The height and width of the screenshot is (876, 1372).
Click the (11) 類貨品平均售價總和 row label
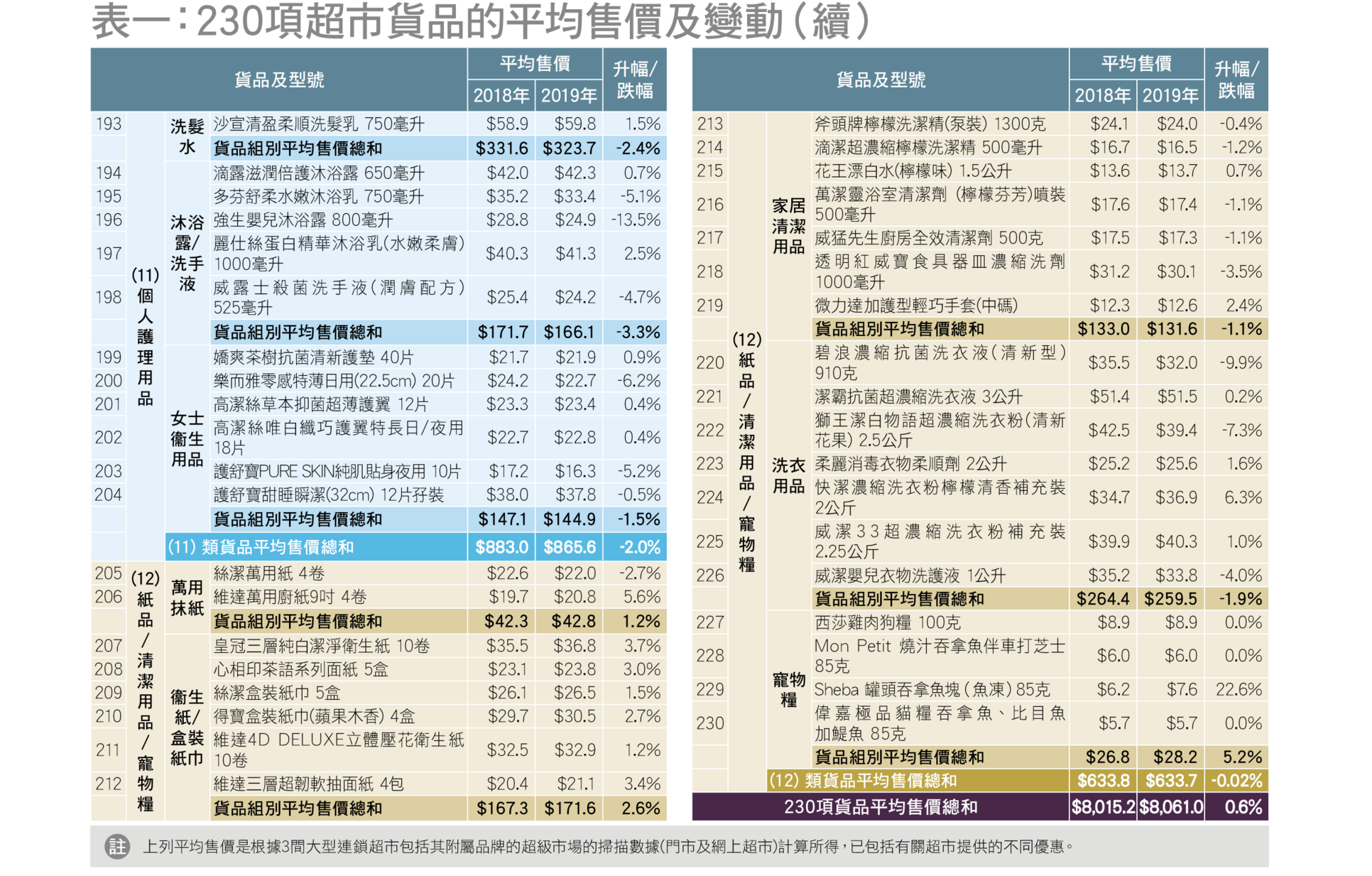click(x=262, y=548)
